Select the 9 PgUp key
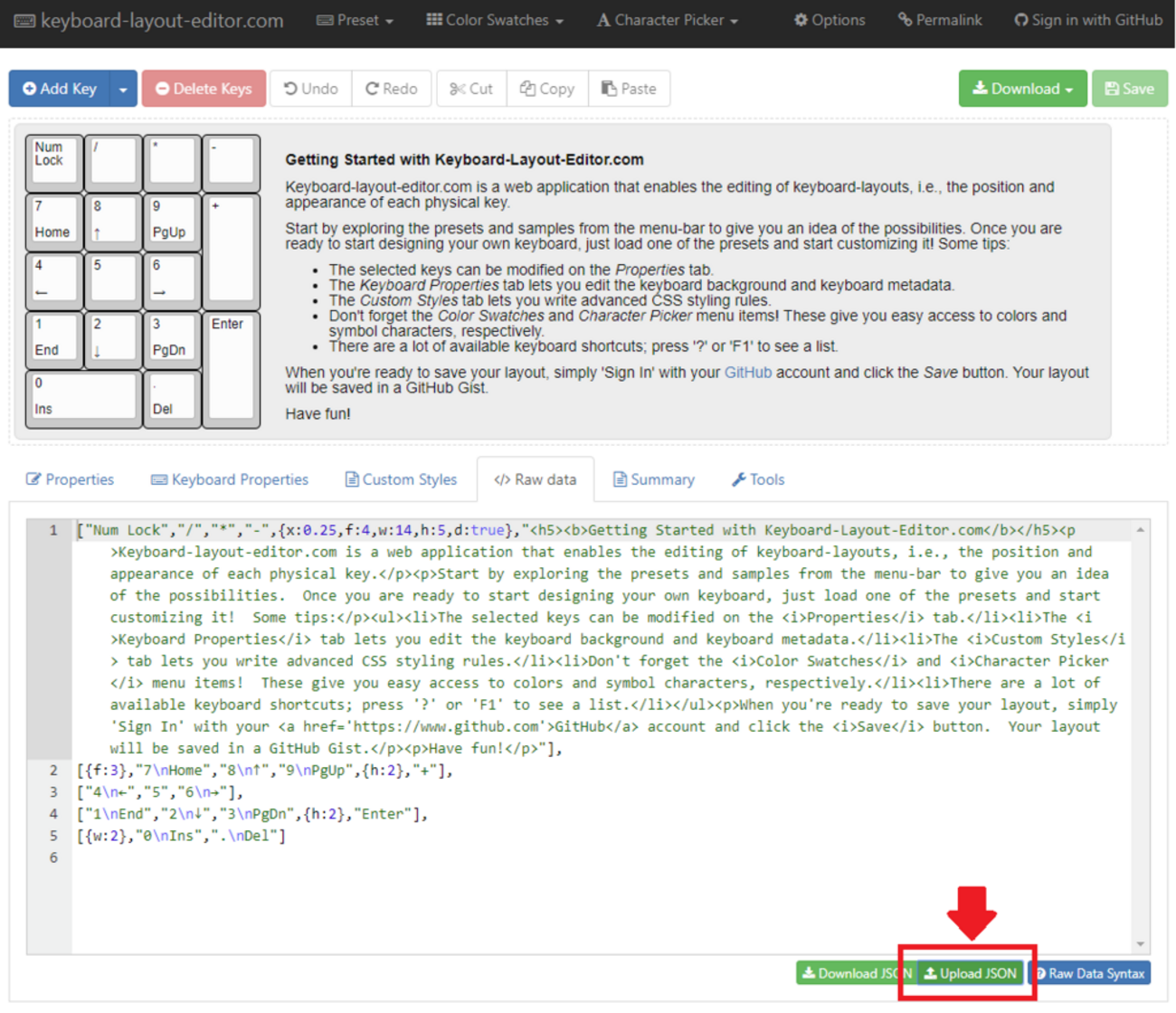 pyautogui.click(x=172, y=222)
